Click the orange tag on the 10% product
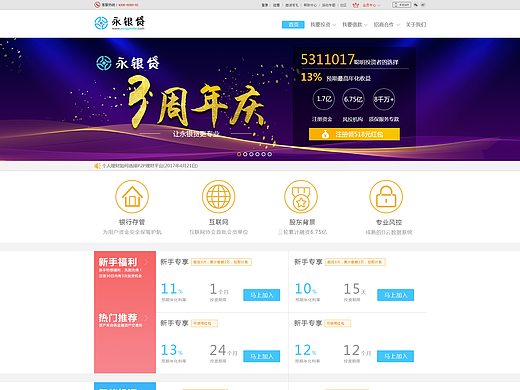 (355, 262)
